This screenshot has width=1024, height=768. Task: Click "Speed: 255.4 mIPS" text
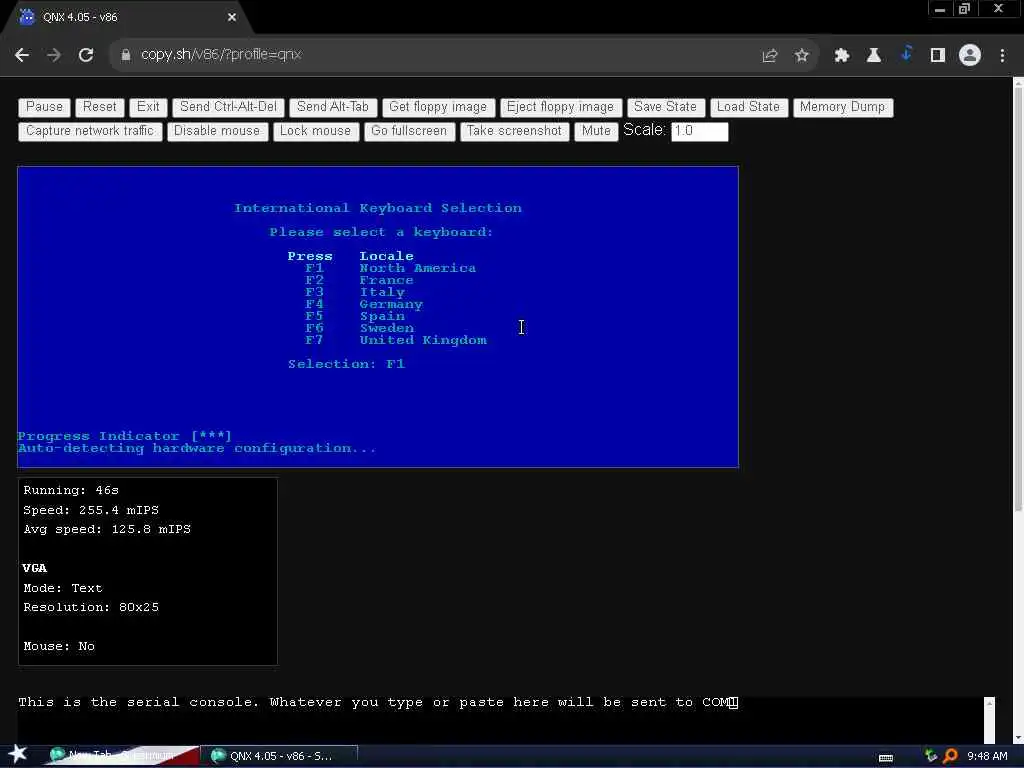click(91, 510)
